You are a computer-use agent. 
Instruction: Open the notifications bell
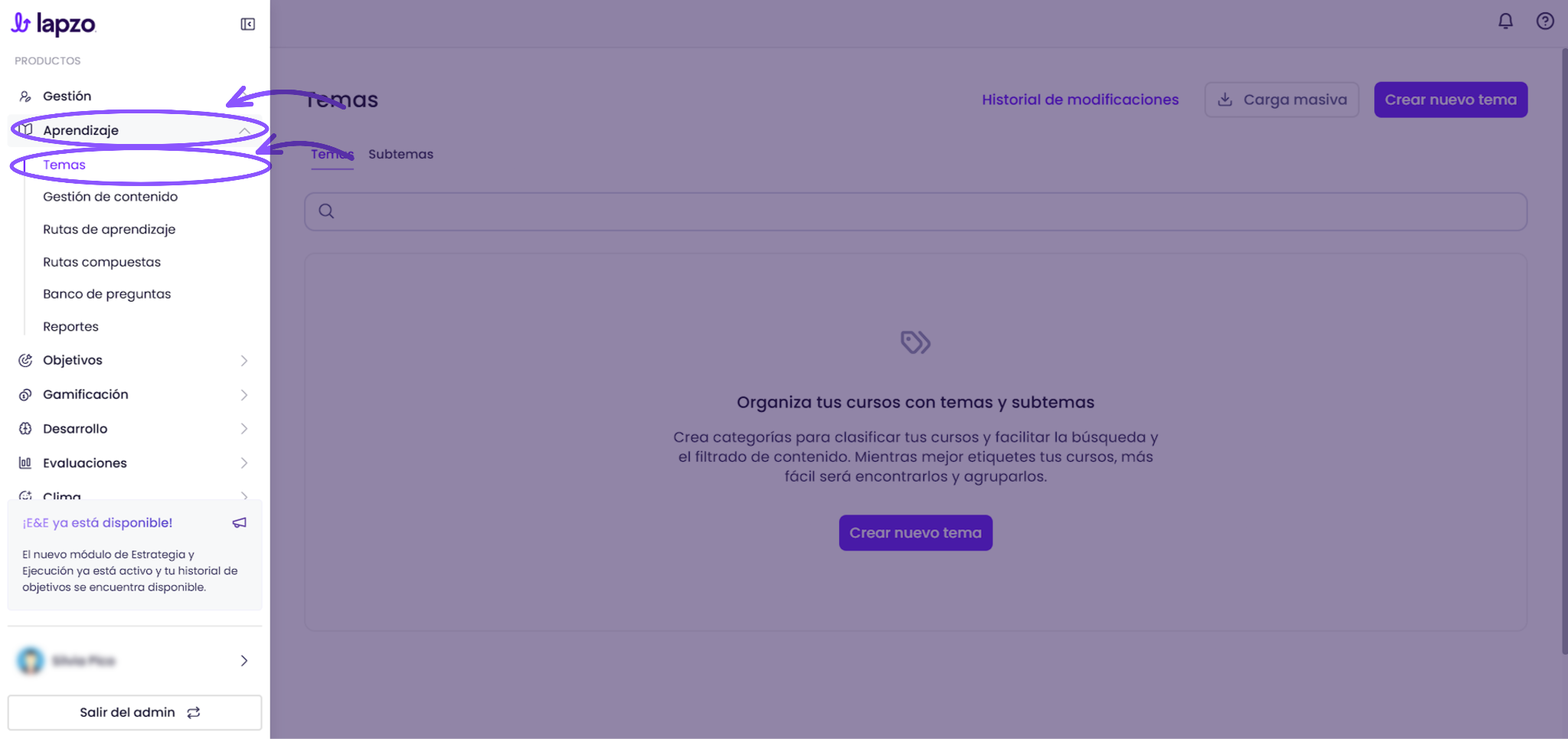pyautogui.click(x=1505, y=21)
